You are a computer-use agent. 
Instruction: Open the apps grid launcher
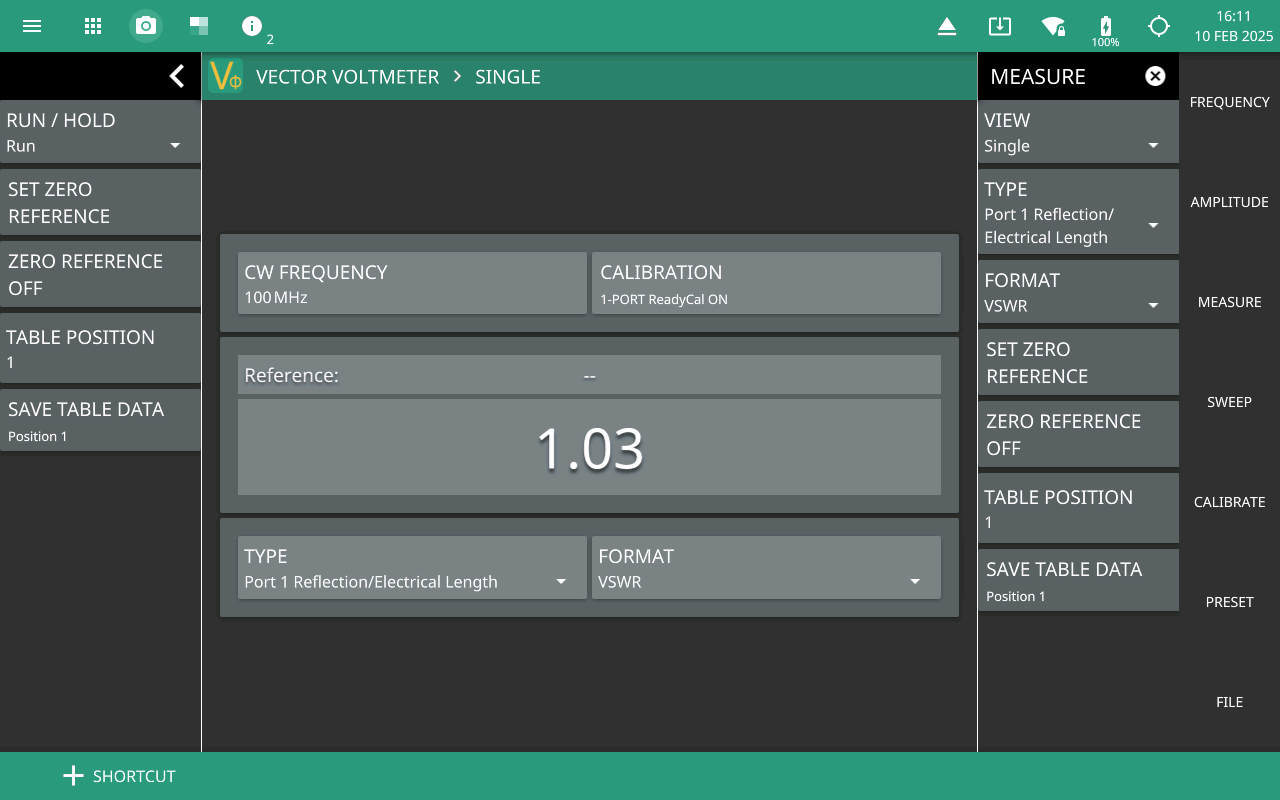point(93,26)
